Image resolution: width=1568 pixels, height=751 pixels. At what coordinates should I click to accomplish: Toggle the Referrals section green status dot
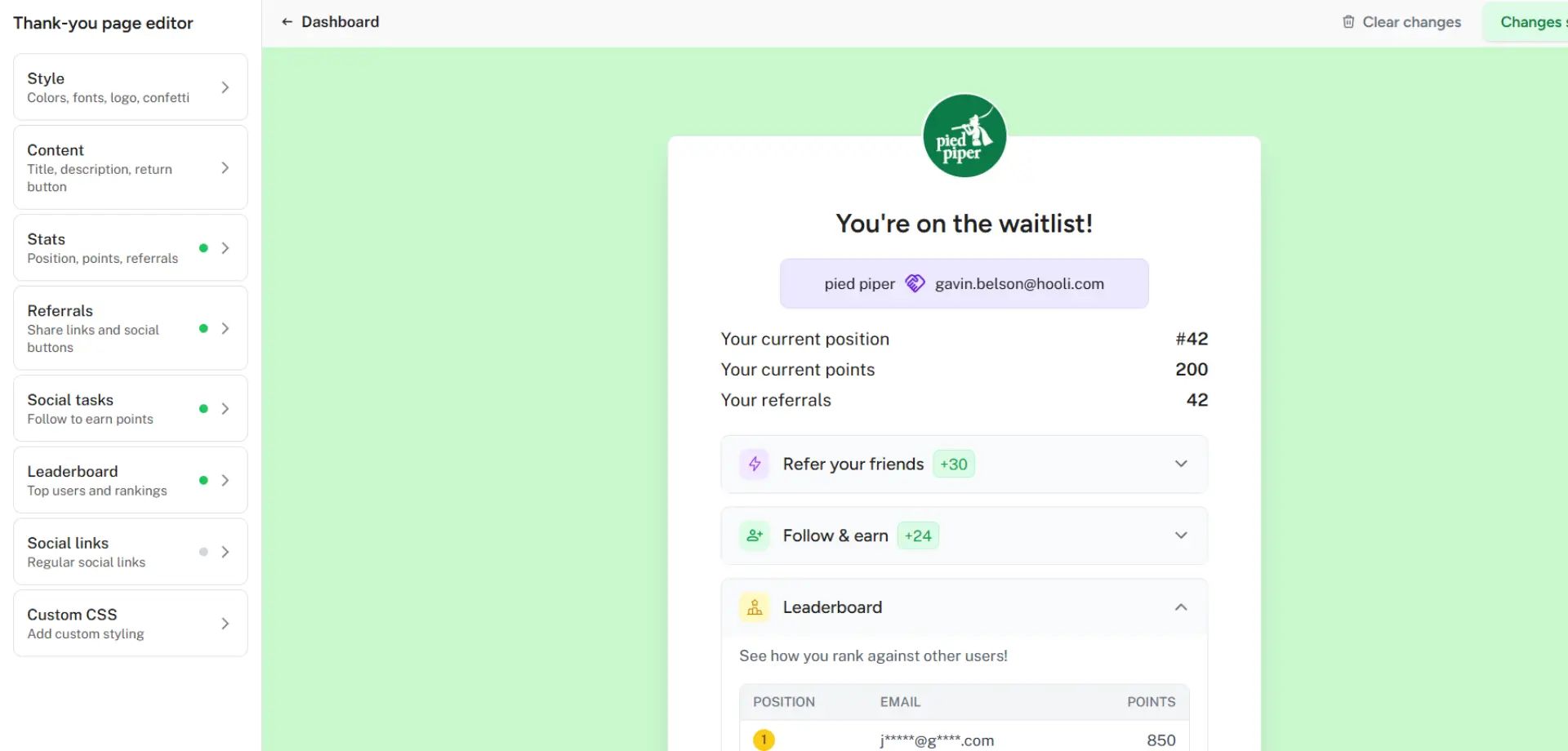coord(203,328)
